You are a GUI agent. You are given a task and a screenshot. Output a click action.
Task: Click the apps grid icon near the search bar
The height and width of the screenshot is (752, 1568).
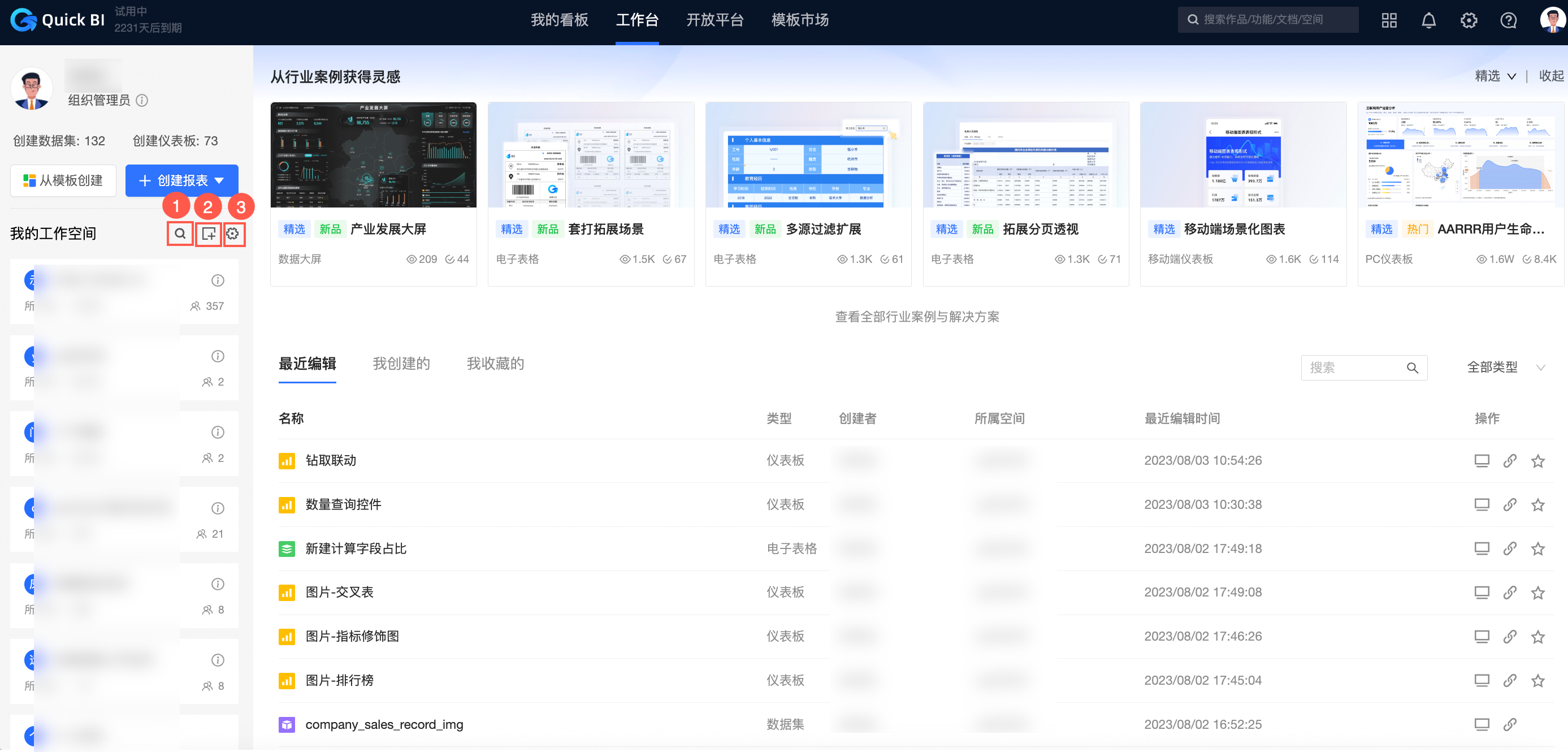tap(1389, 20)
